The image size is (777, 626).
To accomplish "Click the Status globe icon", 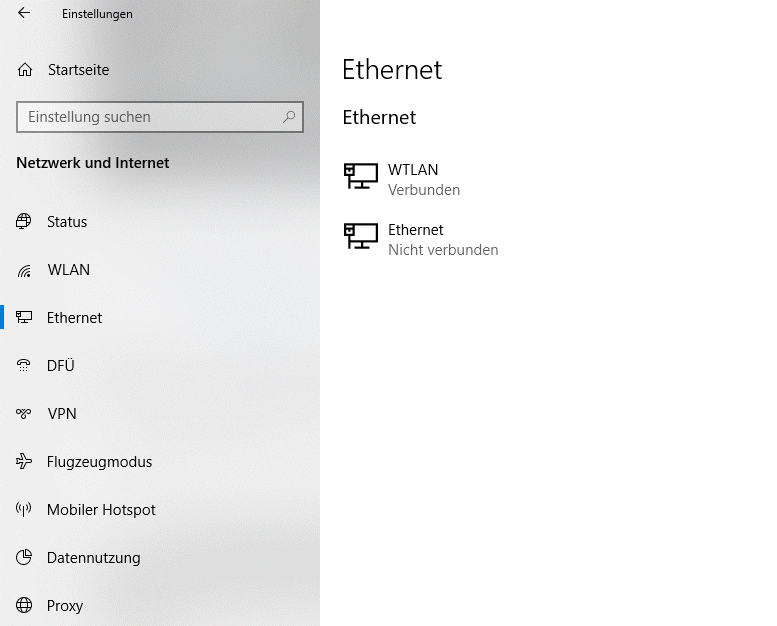I will (24, 222).
